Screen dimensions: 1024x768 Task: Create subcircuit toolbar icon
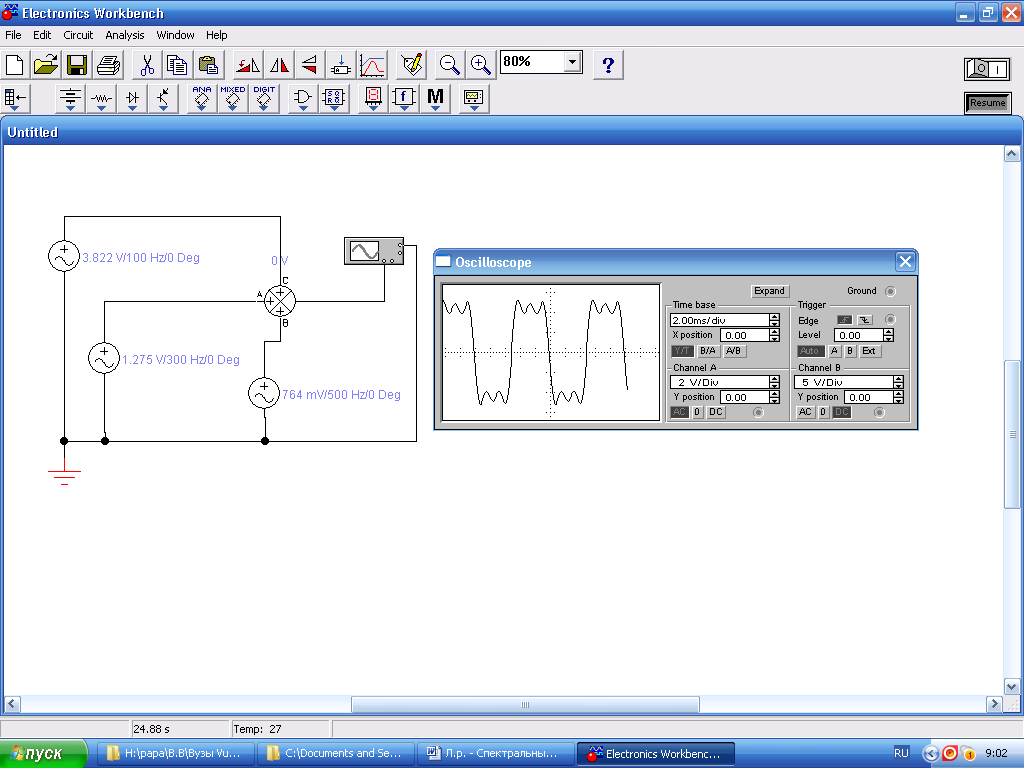[340, 65]
